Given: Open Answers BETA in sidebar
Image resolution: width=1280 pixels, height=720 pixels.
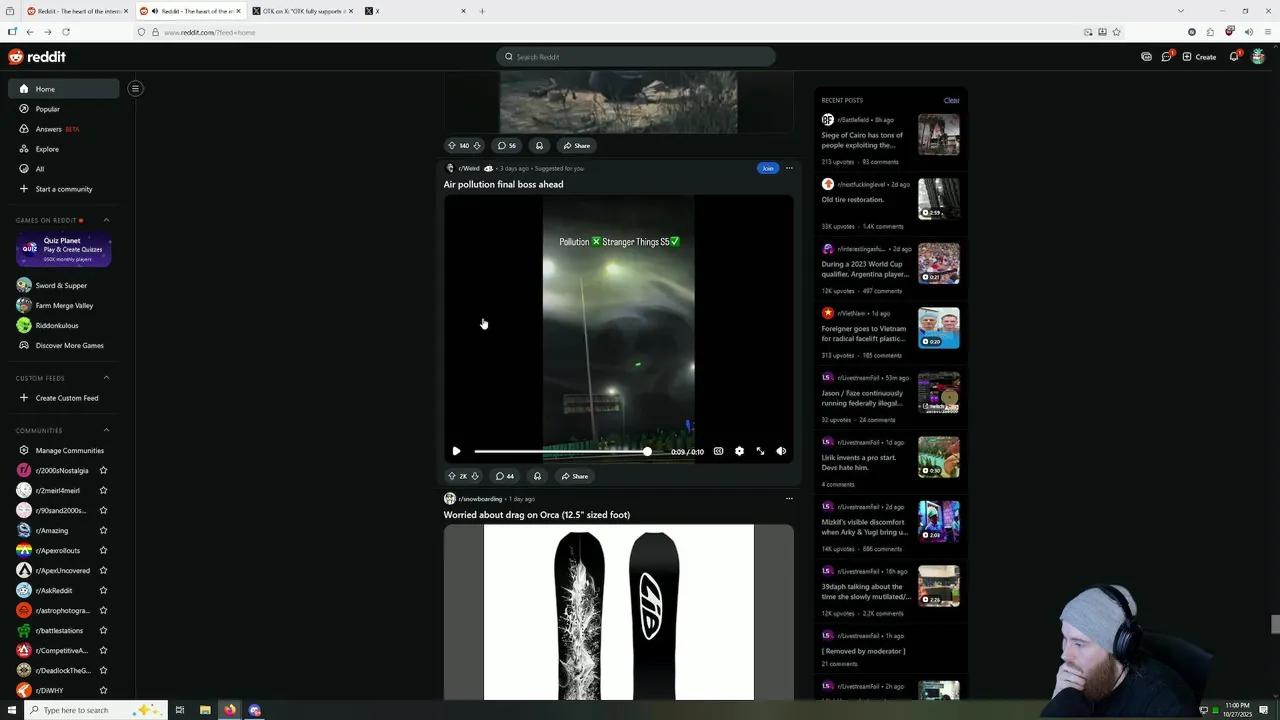Looking at the screenshot, I should [x=64, y=129].
